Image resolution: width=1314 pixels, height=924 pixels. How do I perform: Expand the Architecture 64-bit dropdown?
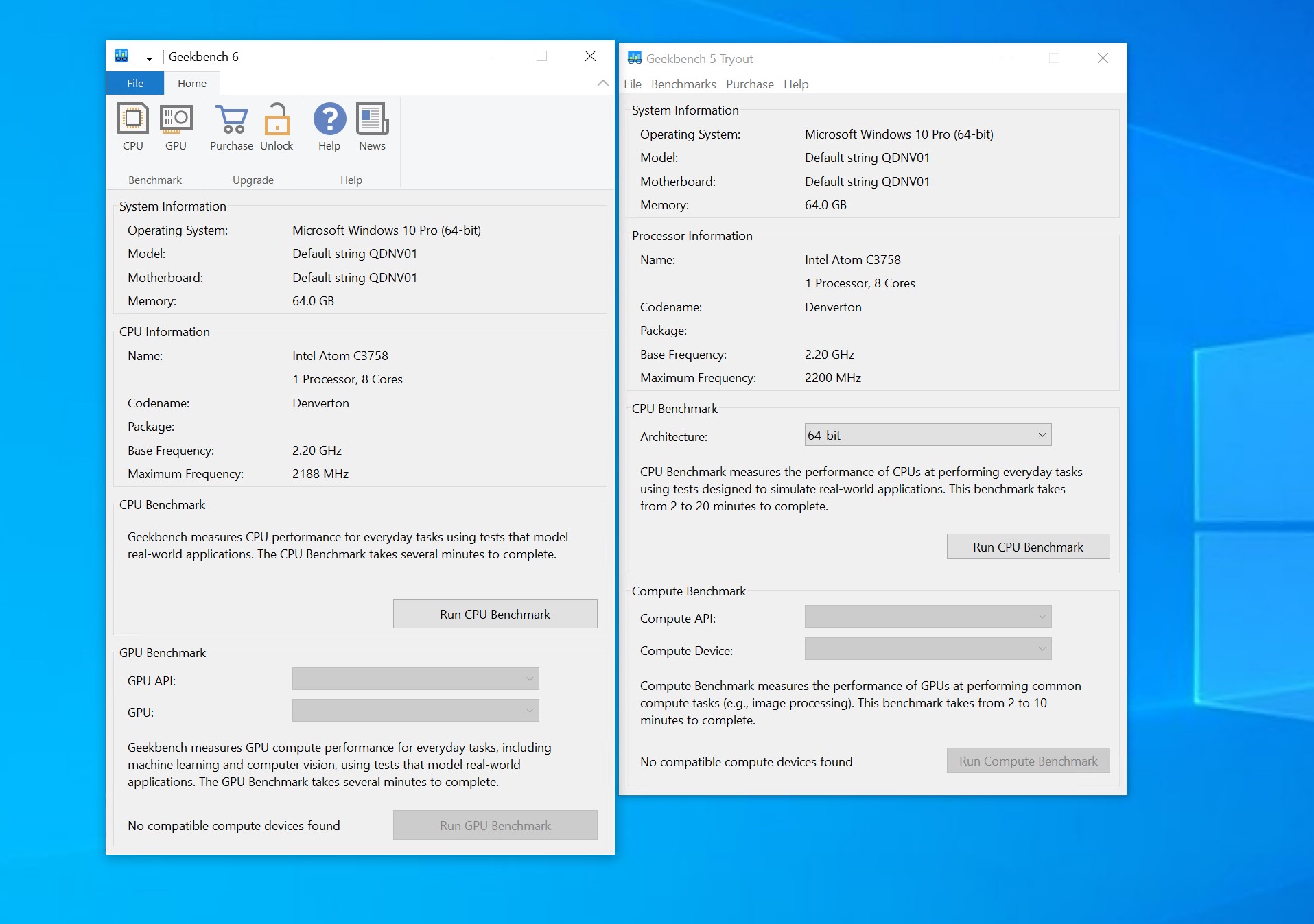click(928, 435)
